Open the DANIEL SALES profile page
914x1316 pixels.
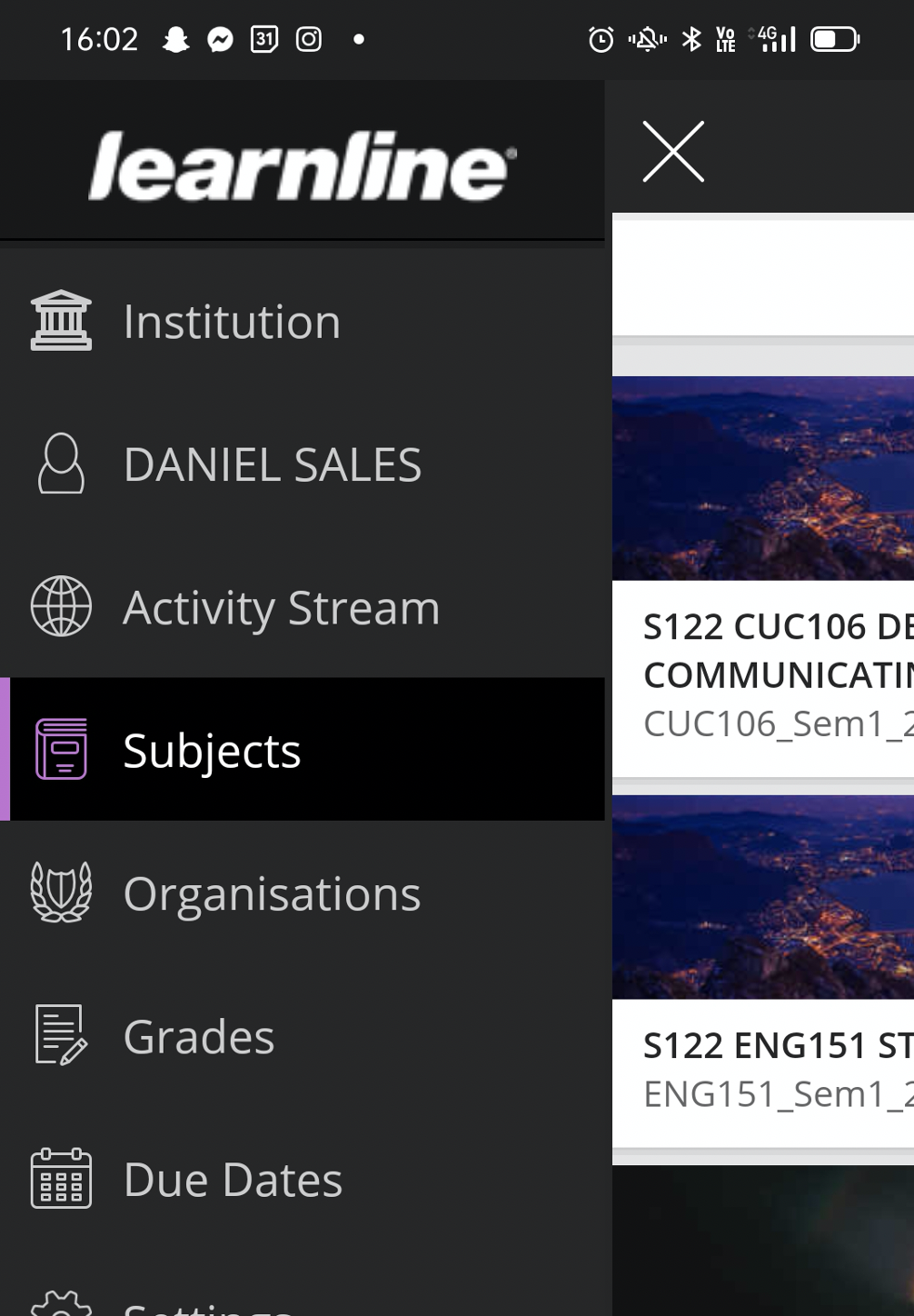[272, 464]
